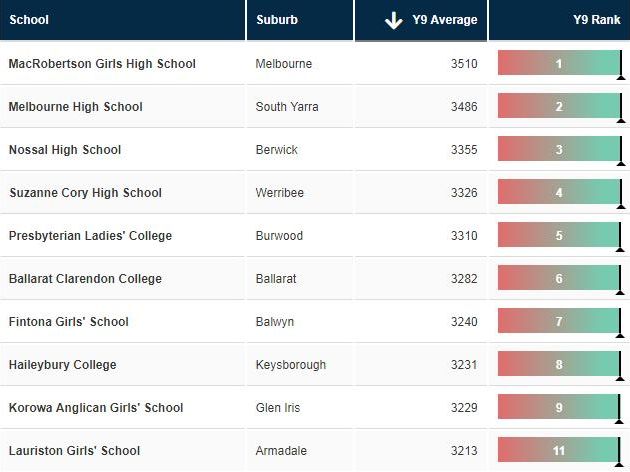Click the rank 1 gradient bar
Image resolution: width=630 pixels, height=472 pixels.
[x=559, y=63]
